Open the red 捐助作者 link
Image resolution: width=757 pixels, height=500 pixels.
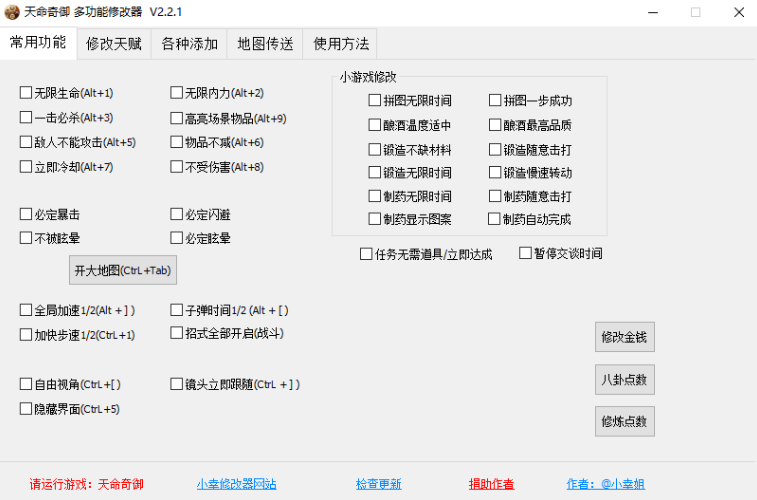491,484
